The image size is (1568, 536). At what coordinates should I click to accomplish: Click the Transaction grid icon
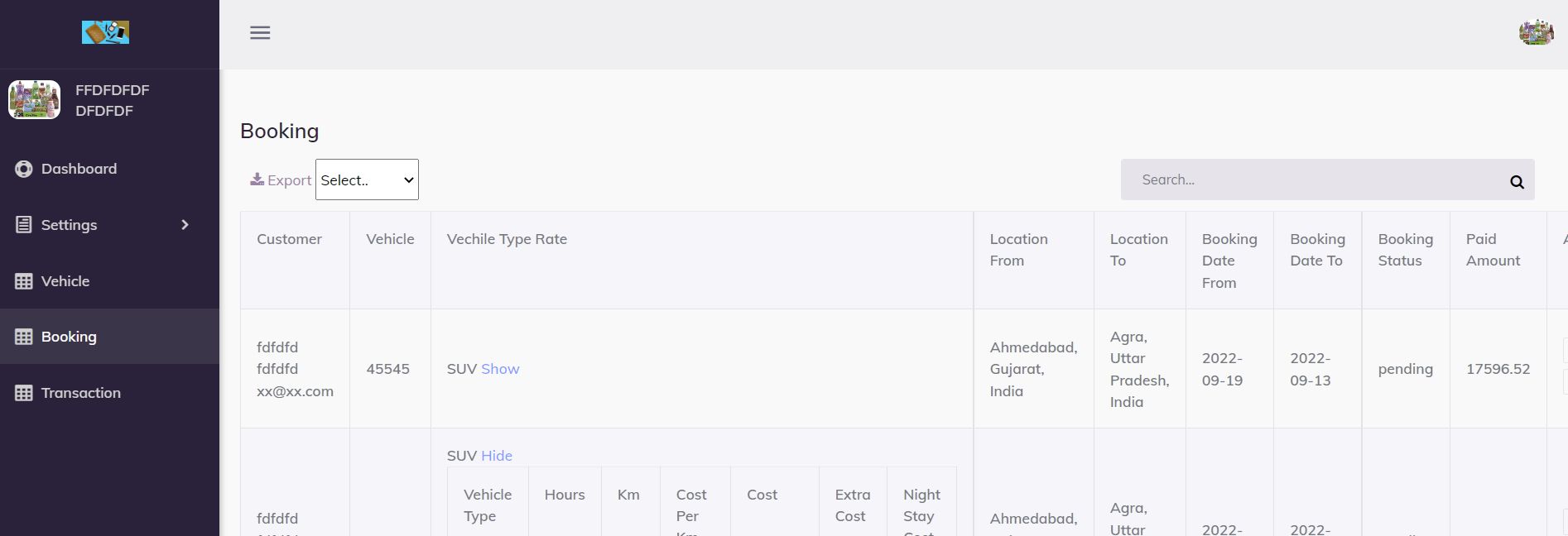coord(24,393)
